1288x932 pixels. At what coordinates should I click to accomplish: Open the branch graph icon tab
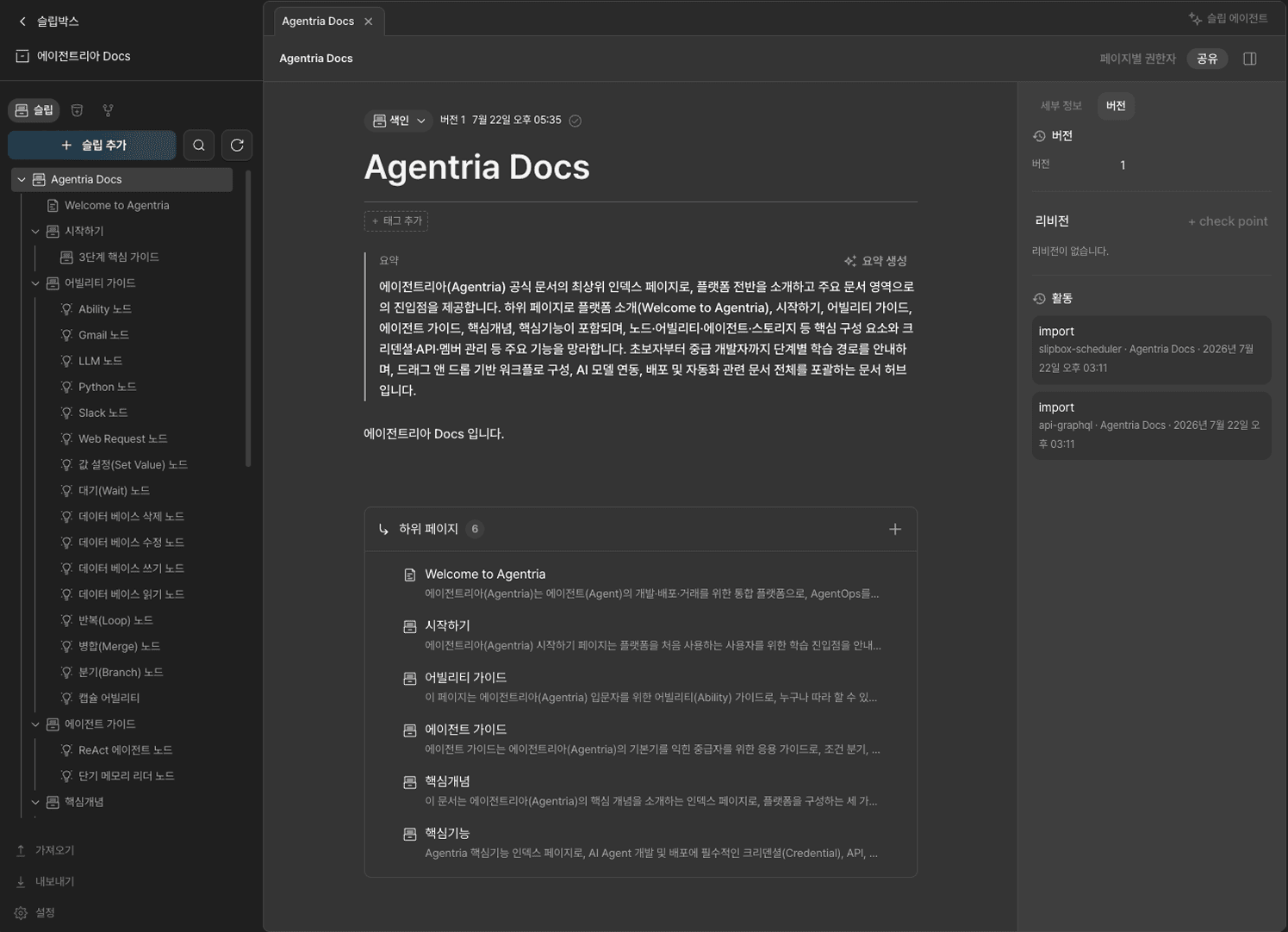coord(108,110)
